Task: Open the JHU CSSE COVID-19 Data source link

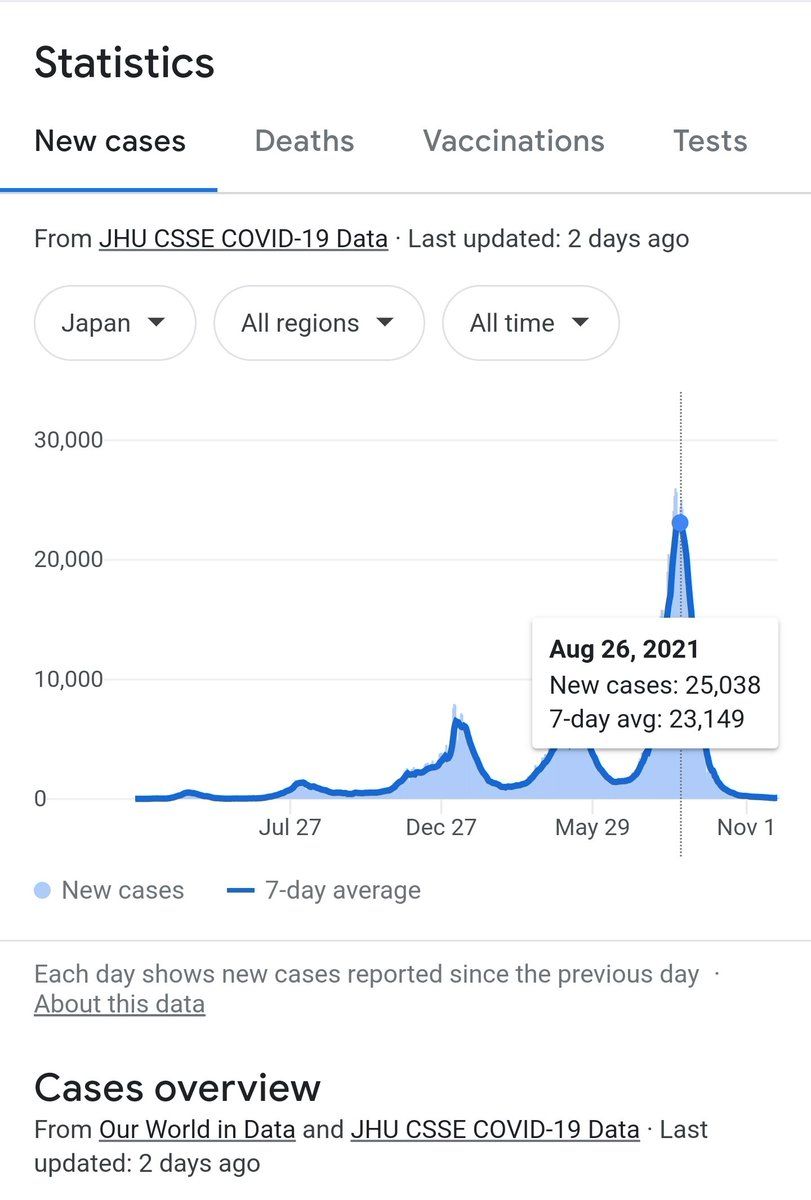Action: 243,239
